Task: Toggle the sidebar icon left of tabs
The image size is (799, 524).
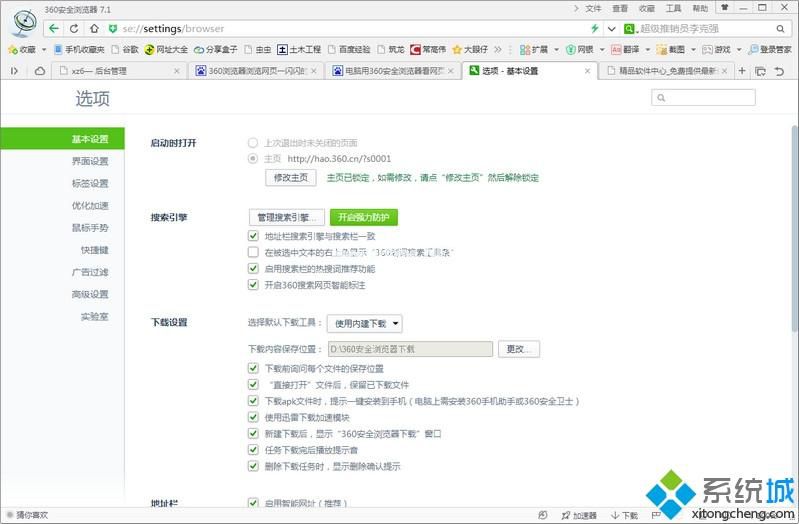Action: tap(14, 71)
